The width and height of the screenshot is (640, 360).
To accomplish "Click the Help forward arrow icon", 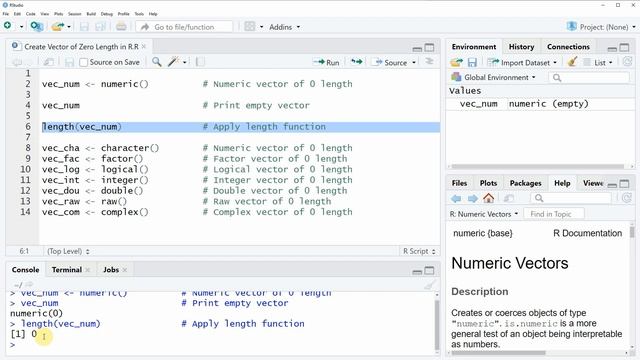I will (x=473, y=198).
